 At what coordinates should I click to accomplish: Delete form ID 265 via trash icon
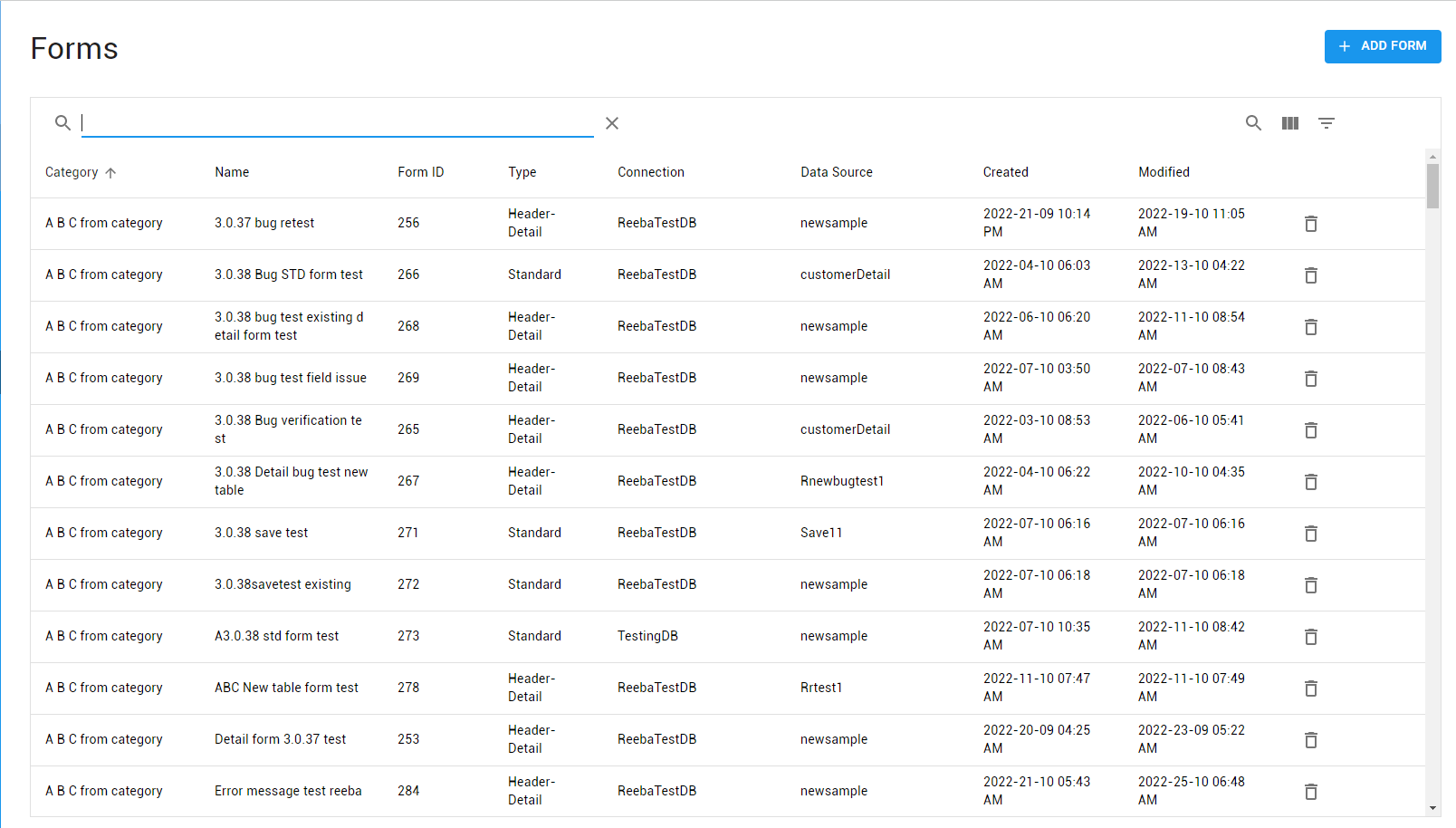(1310, 430)
